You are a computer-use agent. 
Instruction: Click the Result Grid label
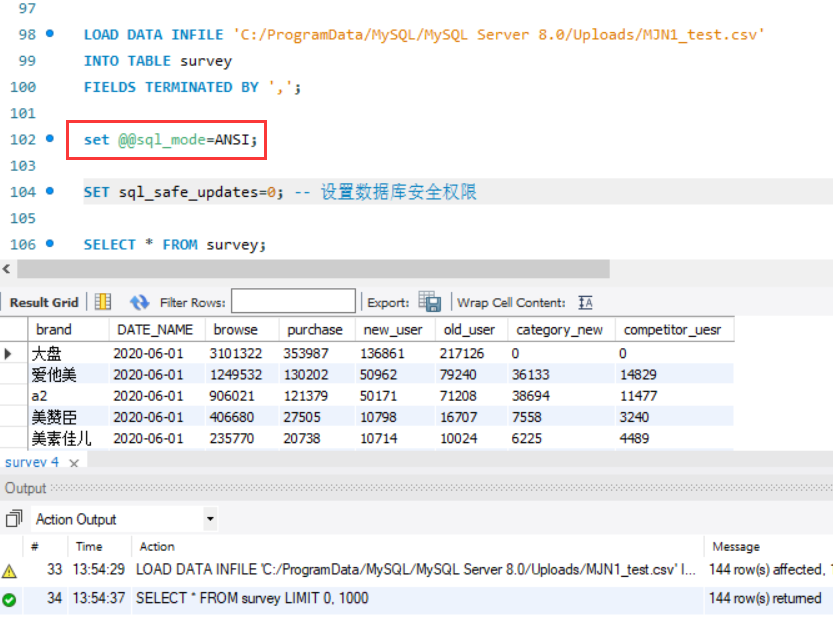[44, 302]
